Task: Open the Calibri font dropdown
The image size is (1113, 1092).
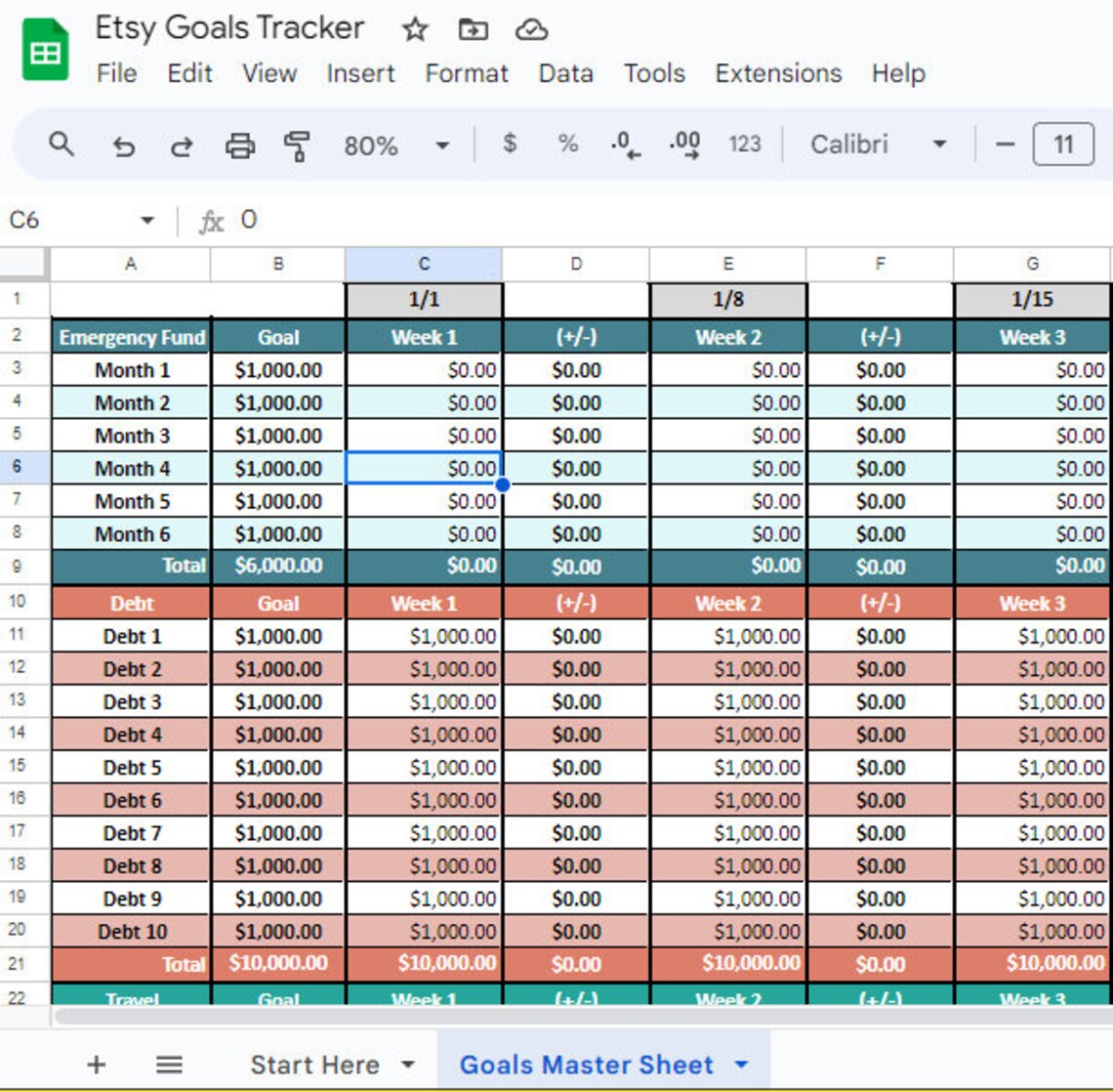Action: coord(938,145)
